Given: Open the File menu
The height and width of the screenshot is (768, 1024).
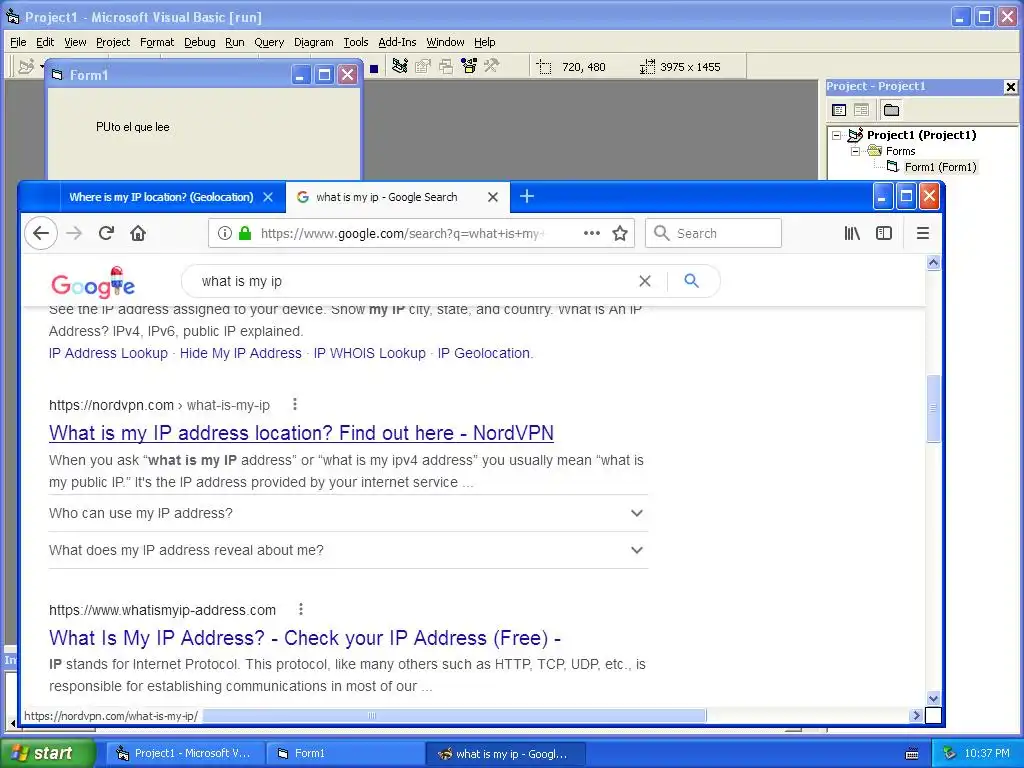Looking at the screenshot, I should pos(18,42).
